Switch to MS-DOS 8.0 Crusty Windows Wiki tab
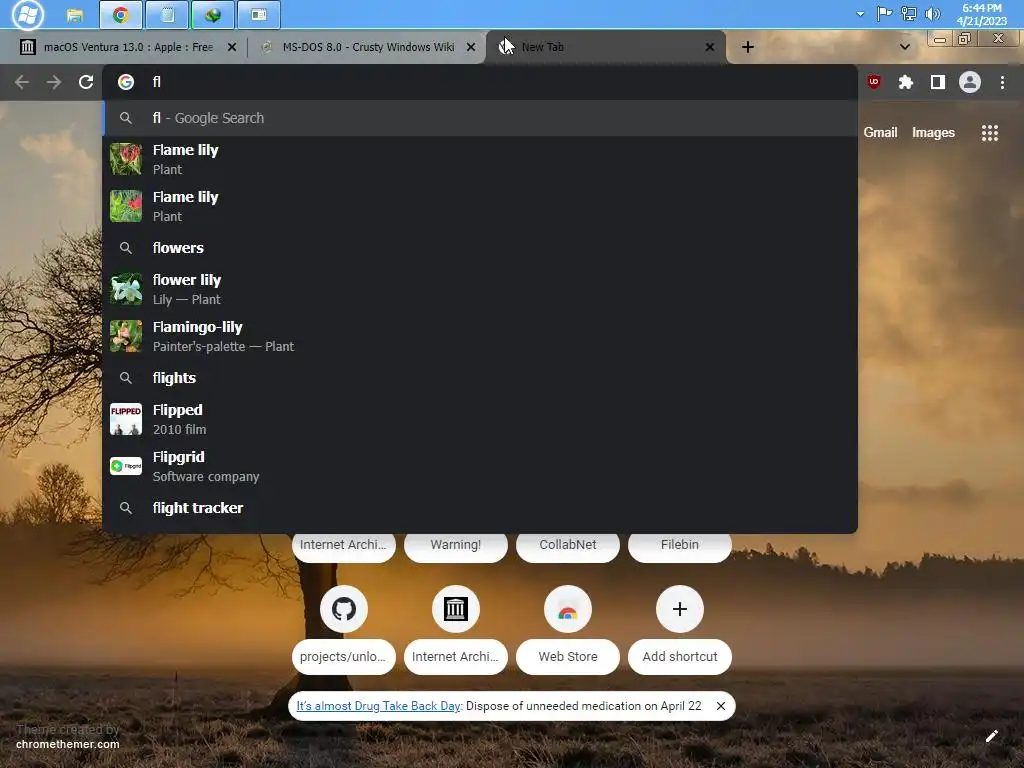Screen dimensions: 1024x768 click(x=367, y=47)
